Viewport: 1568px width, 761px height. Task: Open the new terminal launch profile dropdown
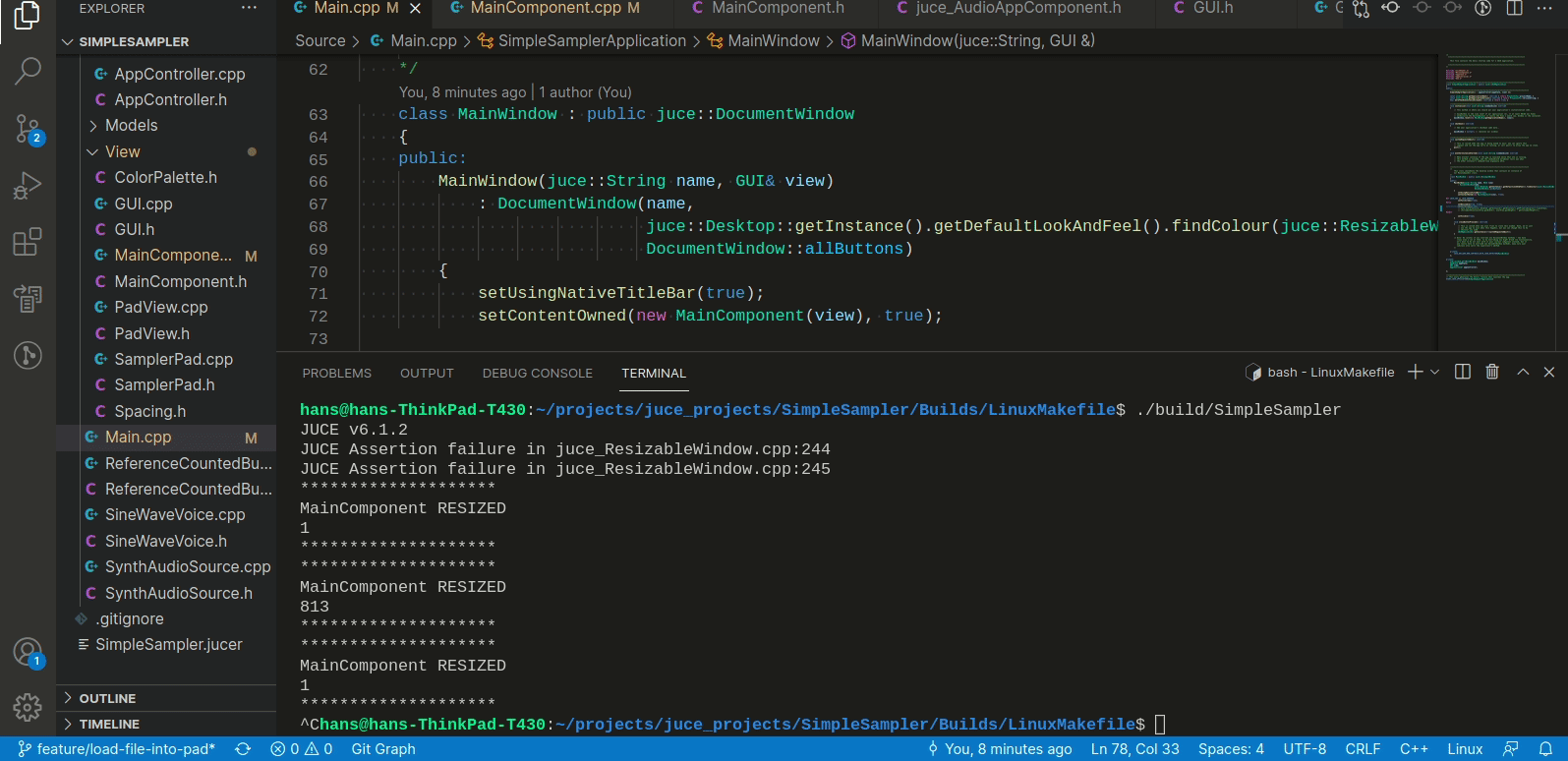click(x=1435, y=372)
